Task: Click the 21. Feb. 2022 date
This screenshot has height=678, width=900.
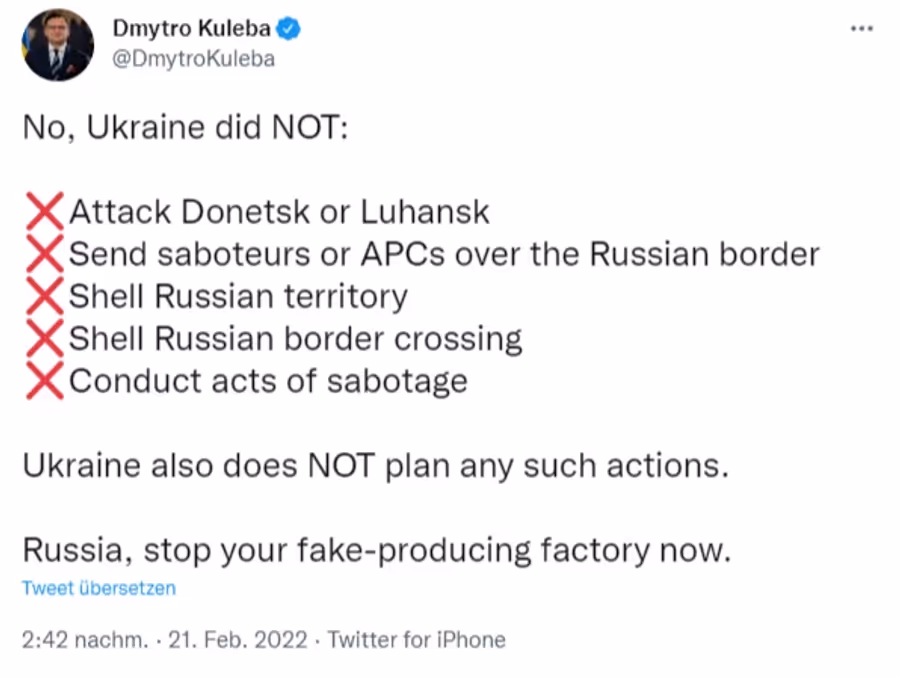Action: tap(238, 640)
